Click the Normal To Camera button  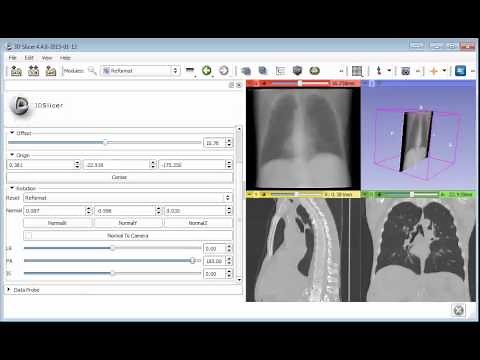coord(128,236)
